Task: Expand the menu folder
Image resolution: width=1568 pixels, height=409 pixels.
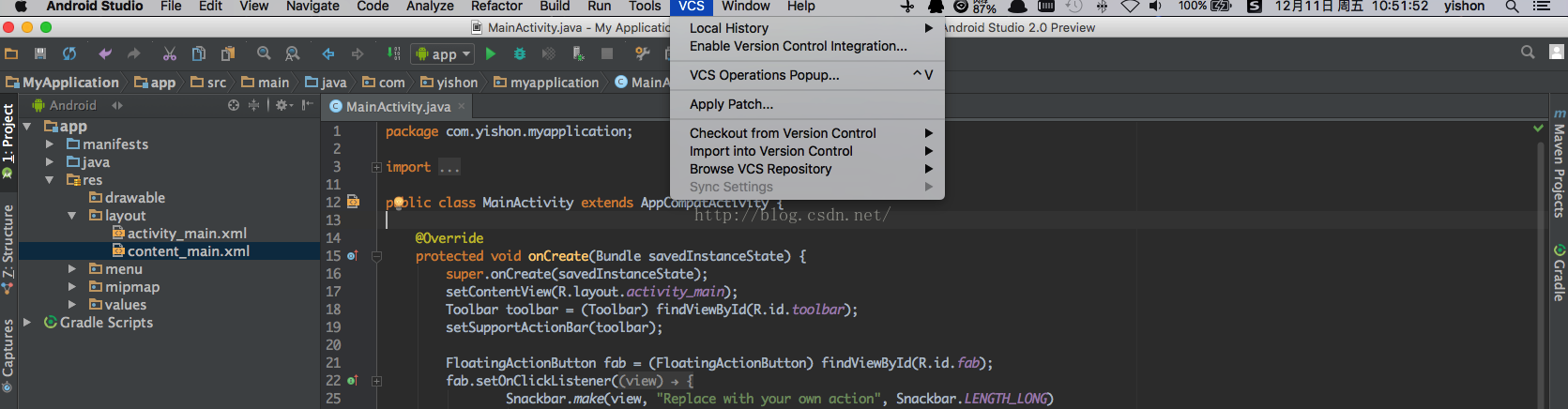Action: coord(72,269)
